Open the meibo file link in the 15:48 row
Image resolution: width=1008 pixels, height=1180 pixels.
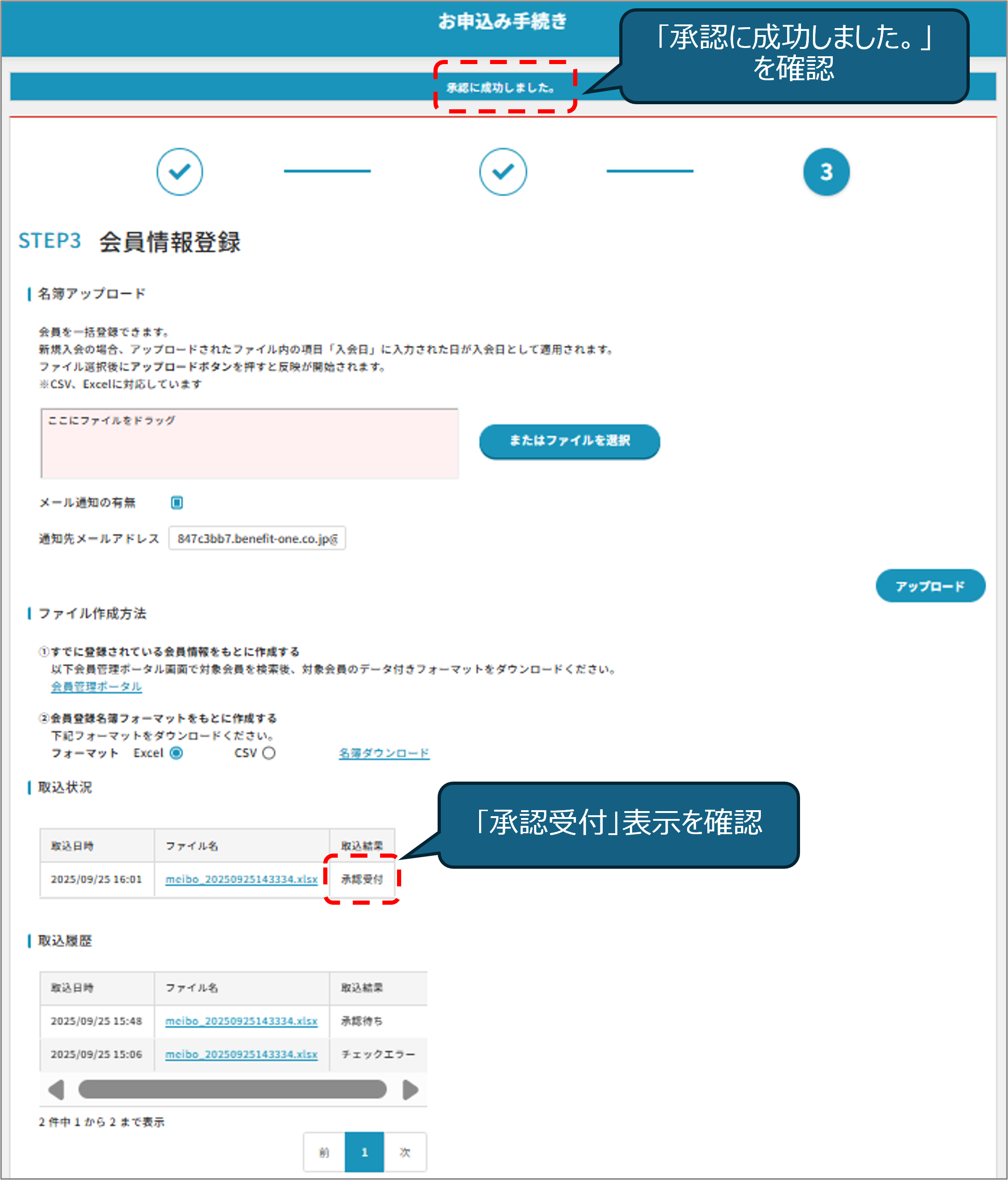click(x=241, y=1020)
